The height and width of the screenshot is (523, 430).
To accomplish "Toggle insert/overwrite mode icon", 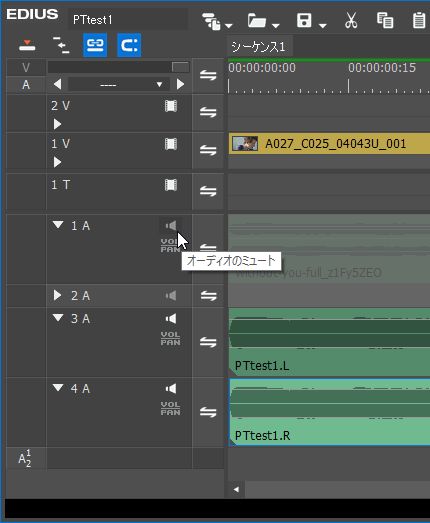I will tap(27, 45).
